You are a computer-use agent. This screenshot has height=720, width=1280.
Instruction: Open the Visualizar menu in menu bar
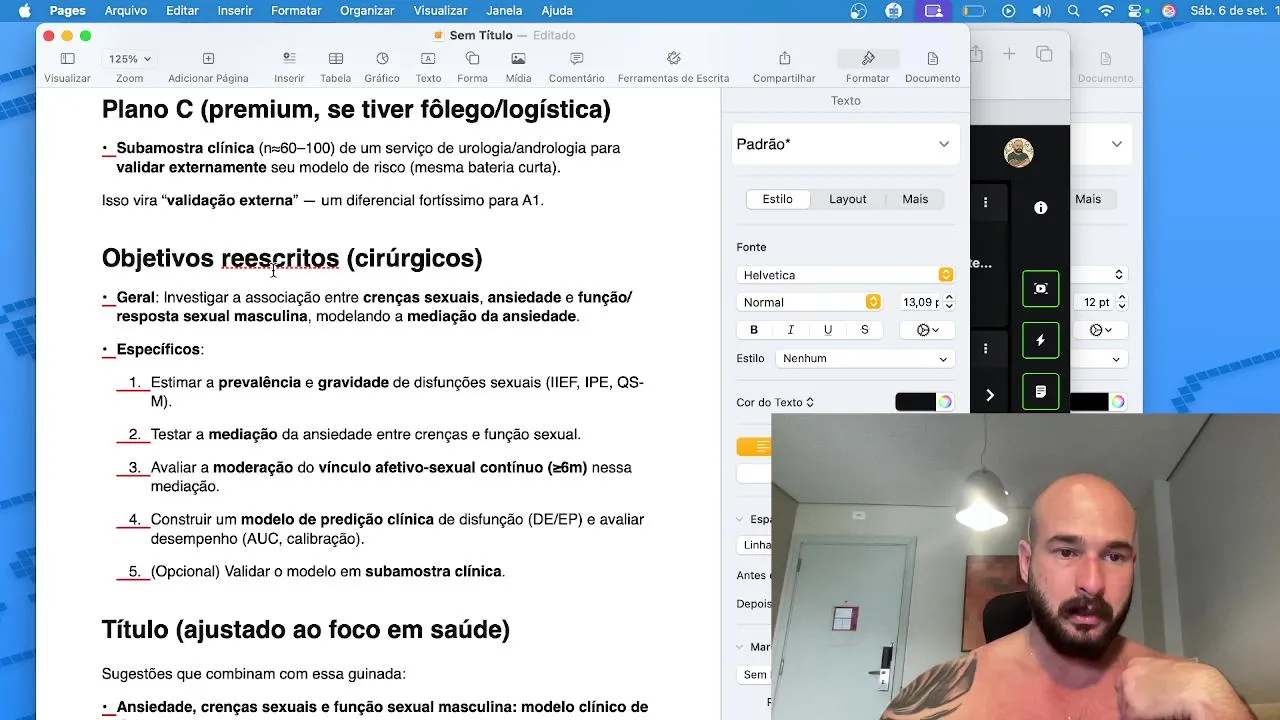(440, 11)
